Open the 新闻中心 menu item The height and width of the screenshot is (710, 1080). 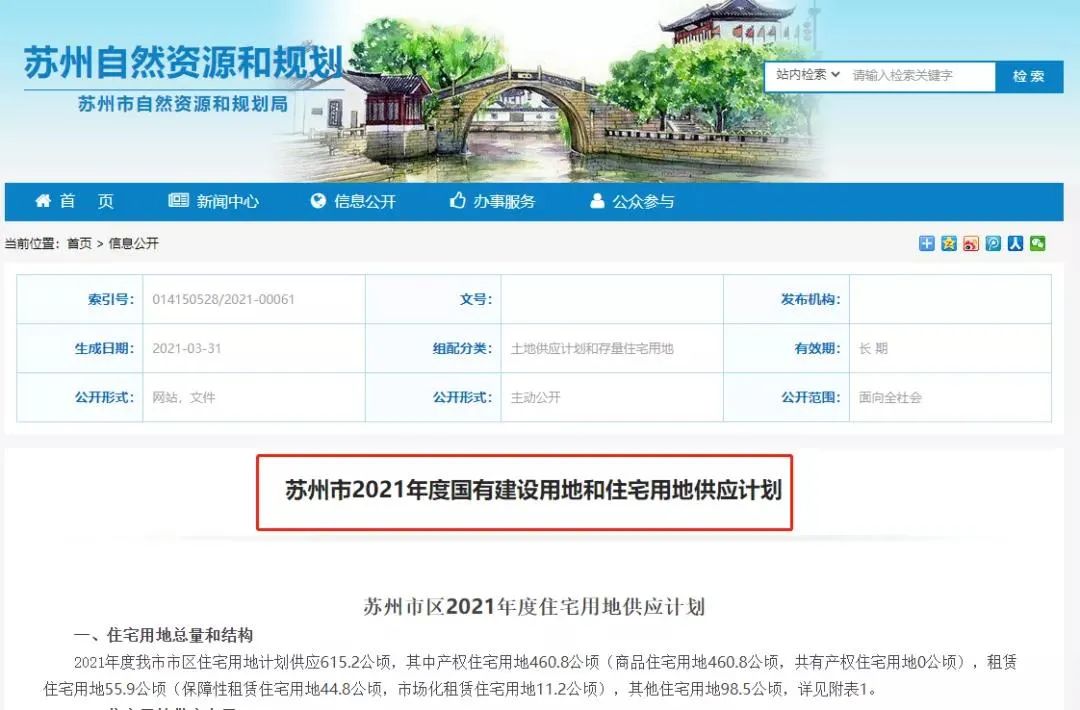227,201
